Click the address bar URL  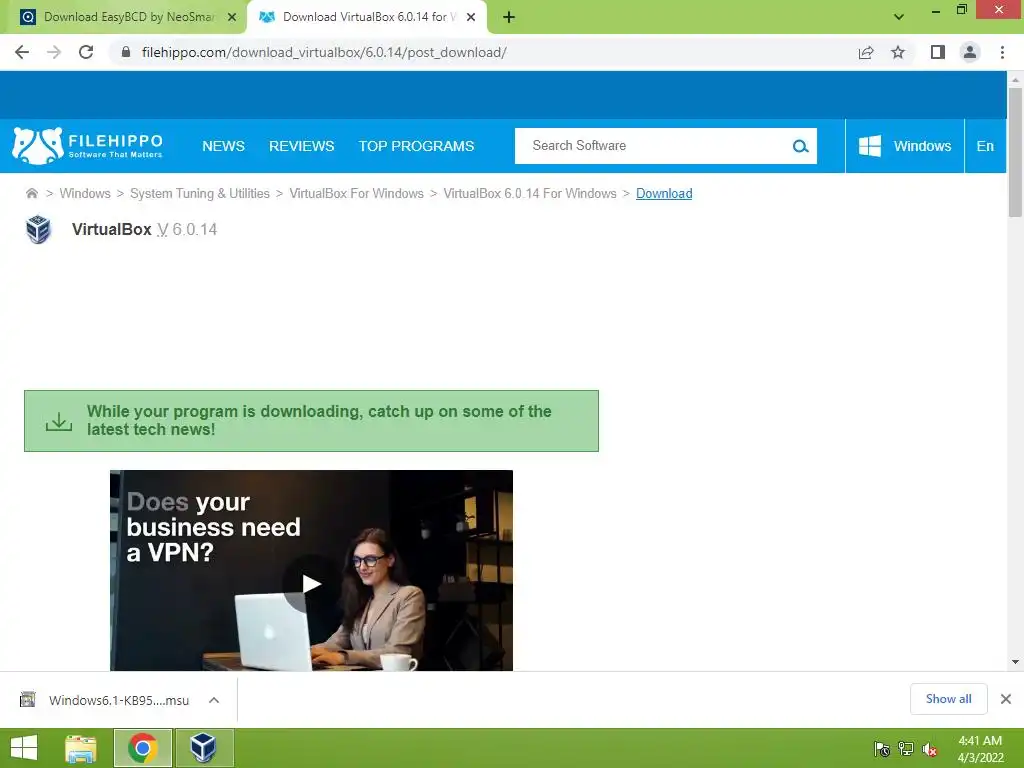(324, 52)
